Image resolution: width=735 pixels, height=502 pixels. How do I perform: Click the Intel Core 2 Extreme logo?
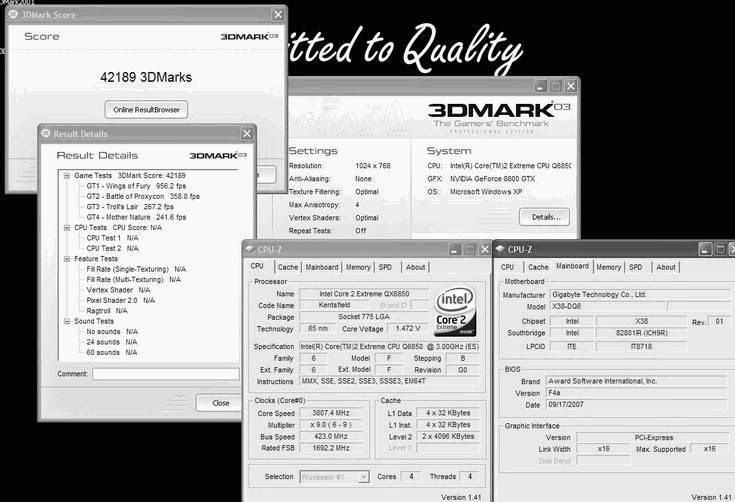(455, 312)
